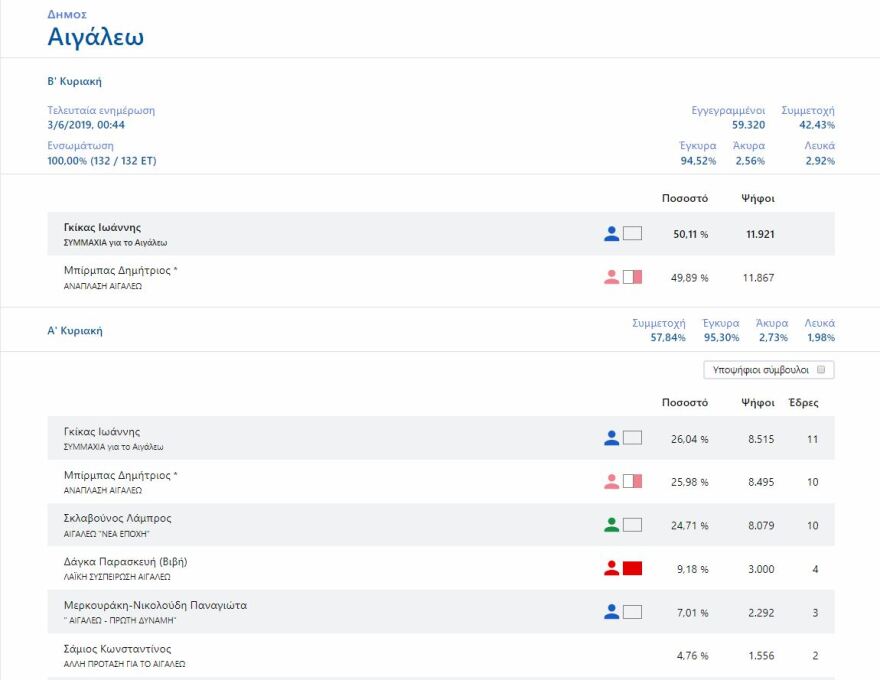Click the Έδρες column header
Screen dimensions: 880x680
(x=804, y=403)
